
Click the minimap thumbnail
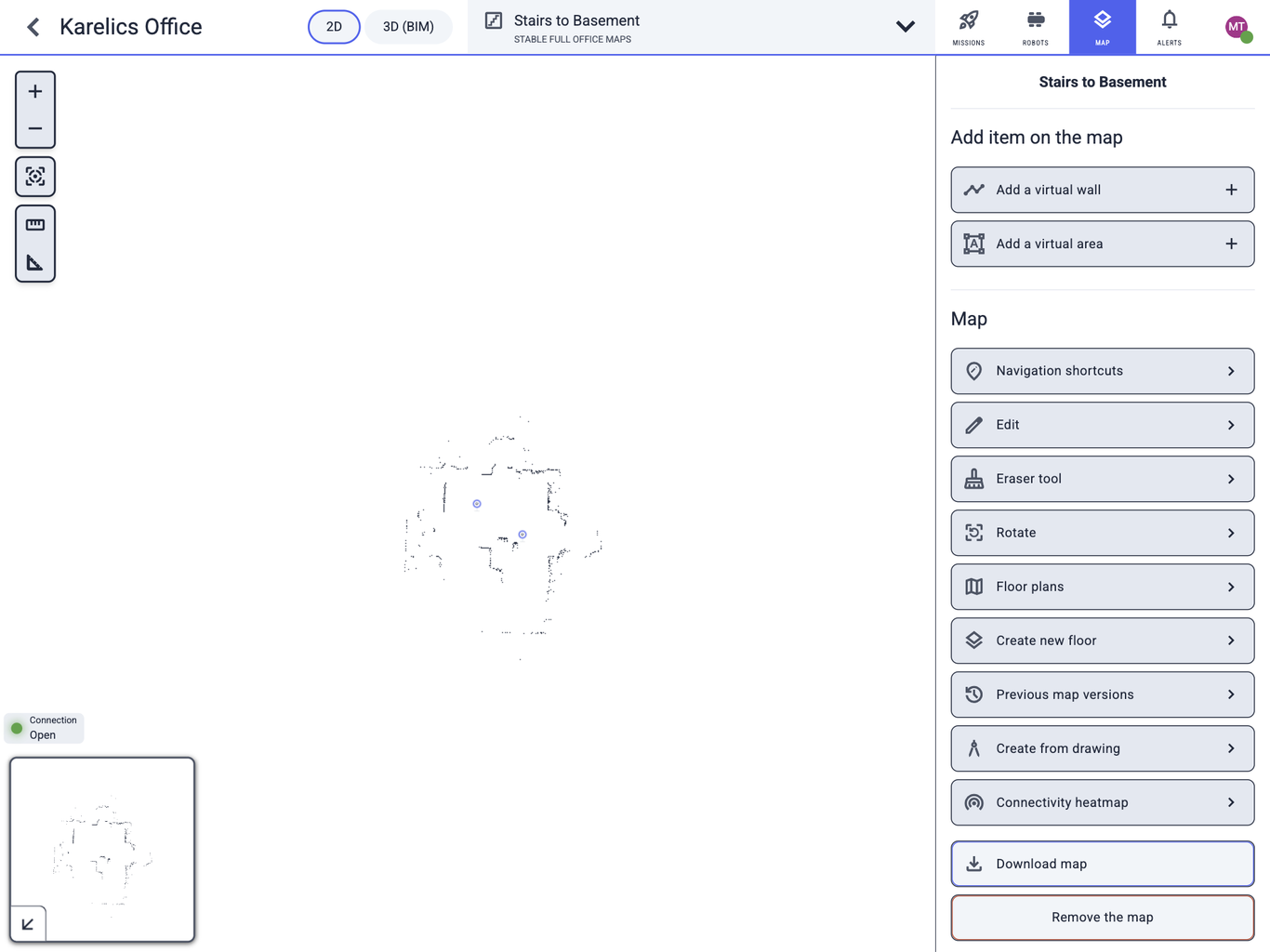pyautogui.click(x=102, y=850)
